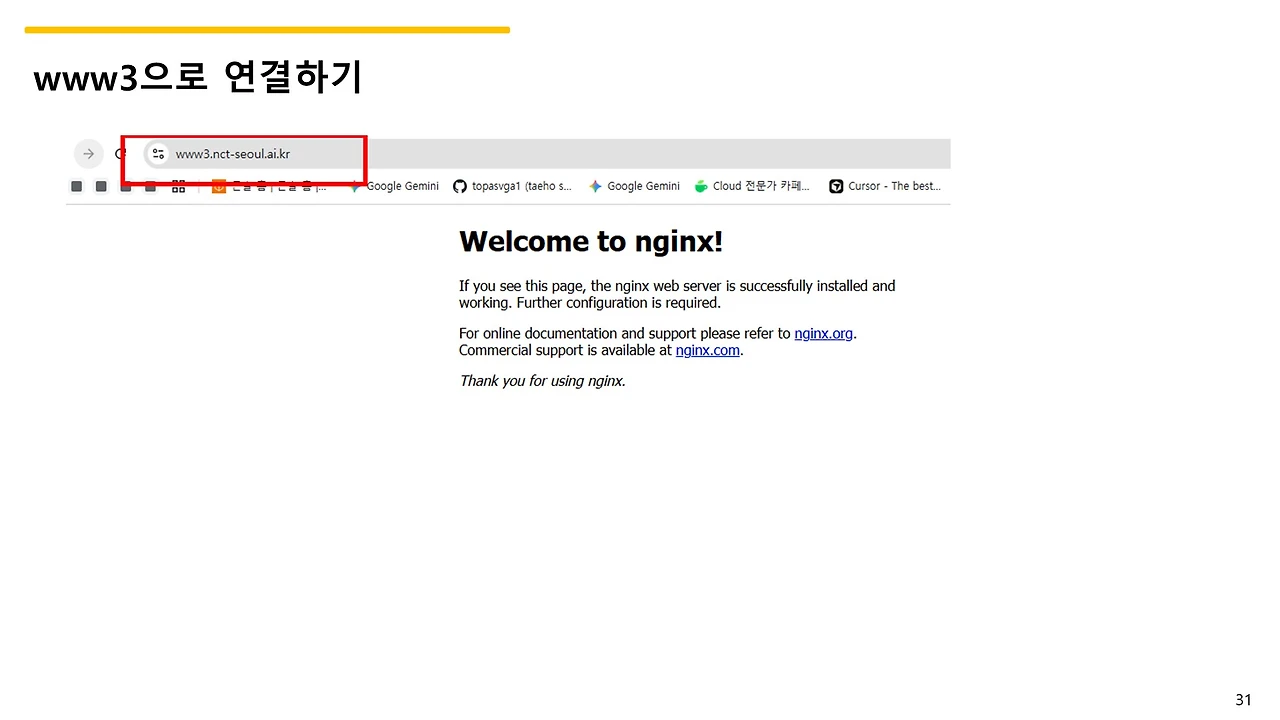Open the first gray square bookmark icon
Screen dimensions: 1280x720
pyautogui.click(x=76, y=186)
